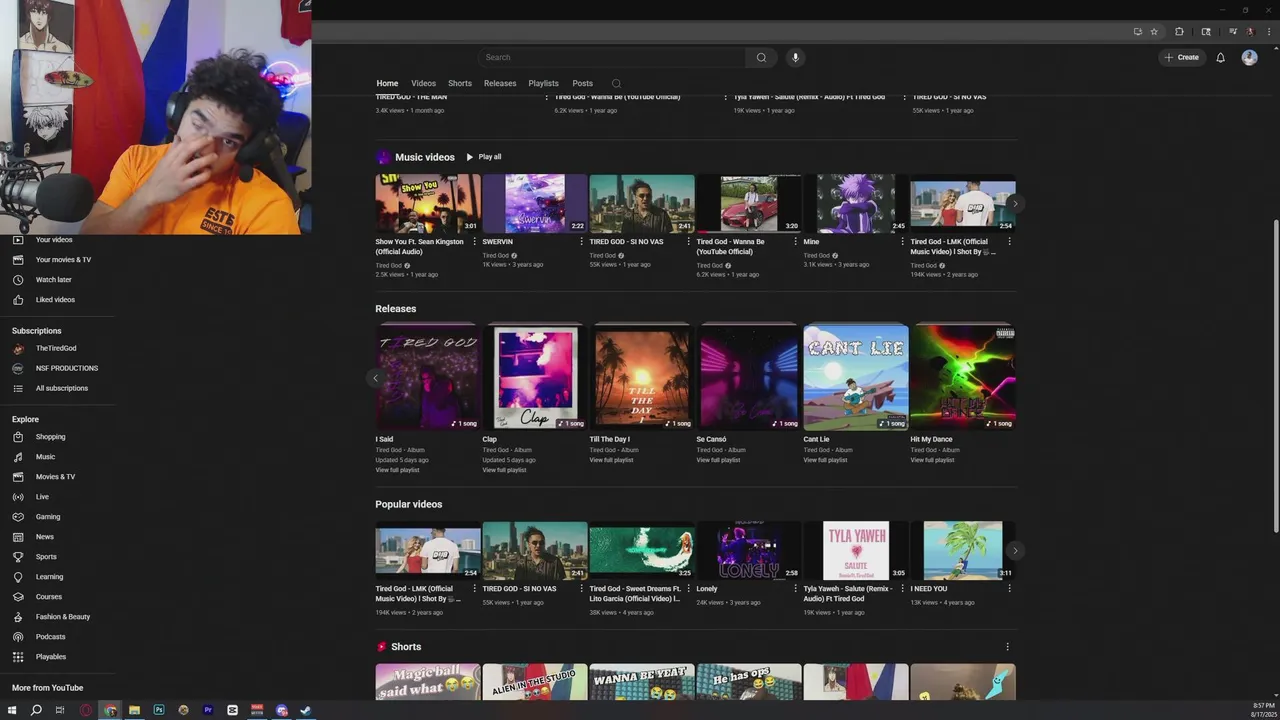1280x720 pixels.
Task: Open options for Show You Ft. Sean Kingston
Action: [474, 241]
